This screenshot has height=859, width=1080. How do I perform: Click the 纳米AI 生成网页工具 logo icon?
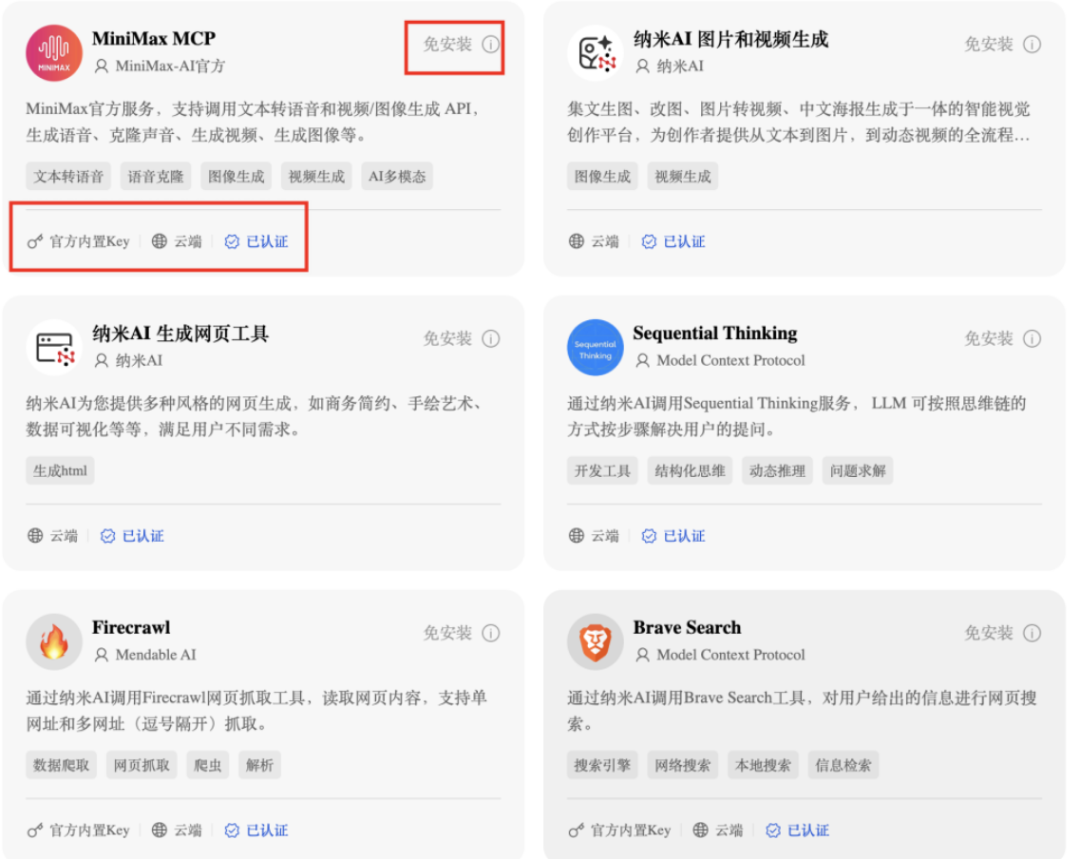[x=54, y=347]
